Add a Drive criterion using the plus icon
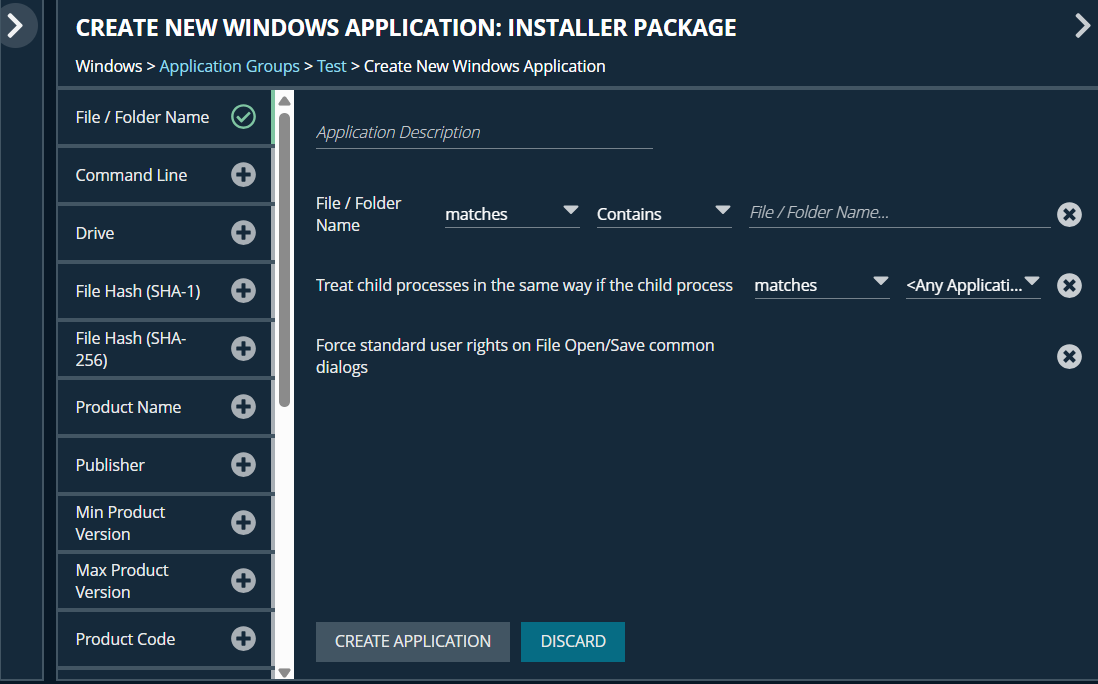This screenshot has width=1098, height=684. click(x=243, y=233)
